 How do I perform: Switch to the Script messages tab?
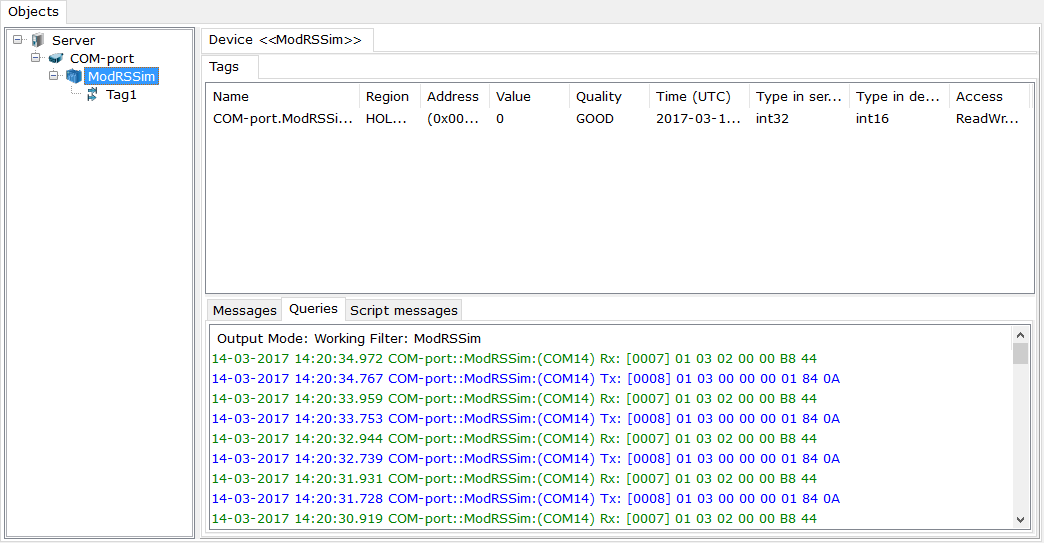click(403, 310)
